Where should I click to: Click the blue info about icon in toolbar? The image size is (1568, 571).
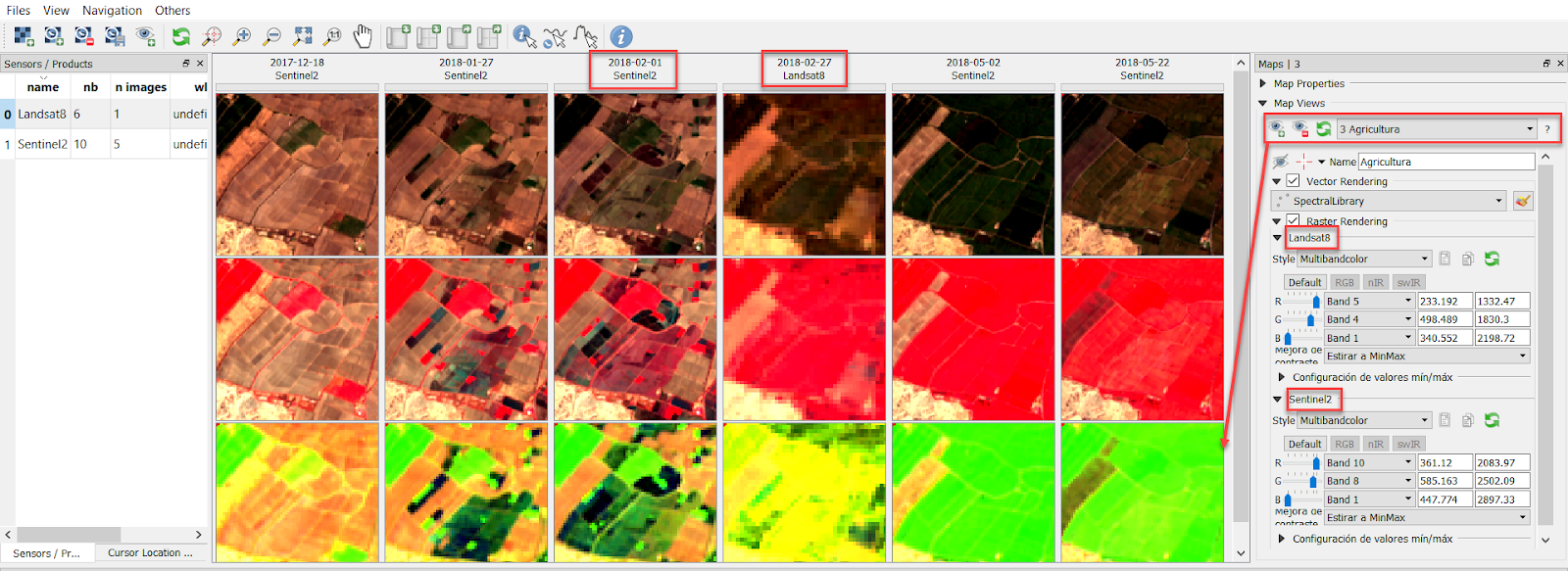pyautogui.click(x=620, y=36)
